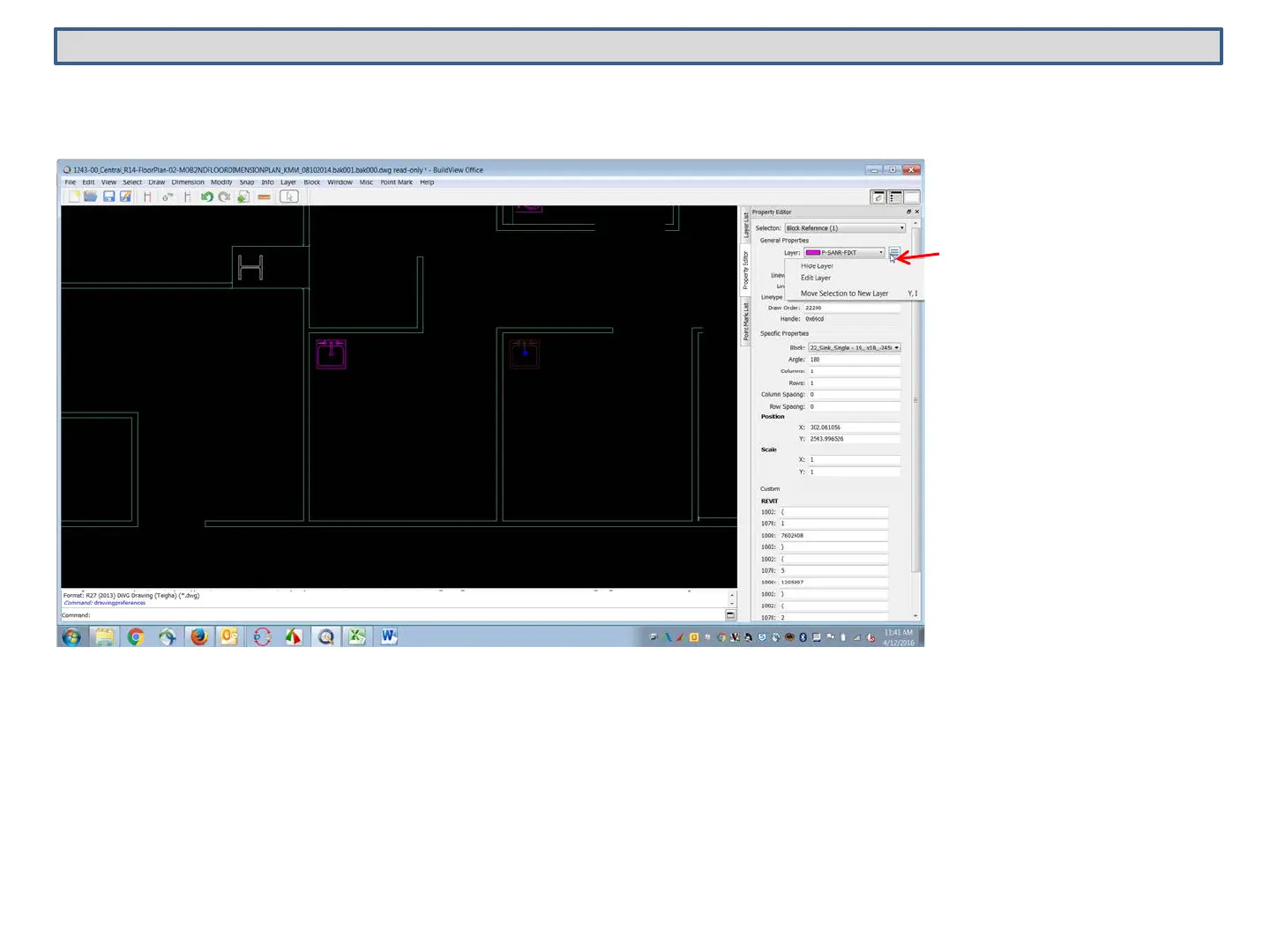
Task: Click the Undo green arrow icon
Action: pos(207,197)
